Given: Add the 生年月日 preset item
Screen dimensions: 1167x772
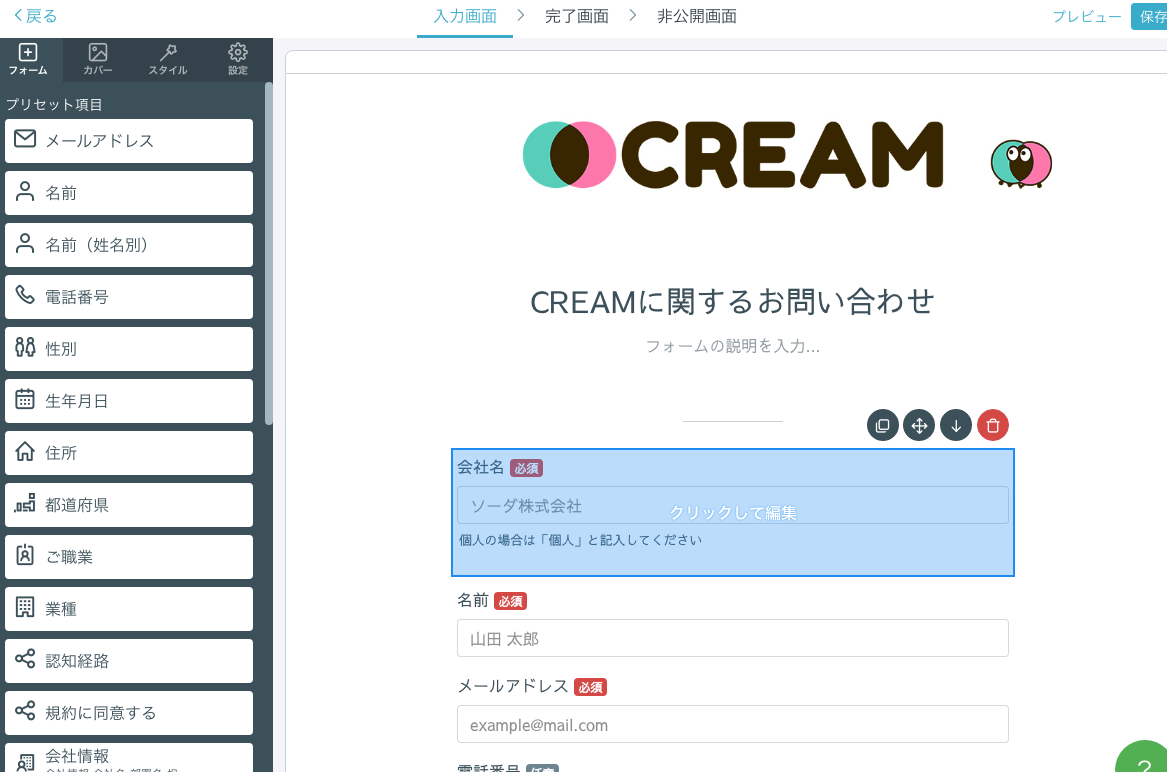Looking at the screenshot, I should 129,401.
